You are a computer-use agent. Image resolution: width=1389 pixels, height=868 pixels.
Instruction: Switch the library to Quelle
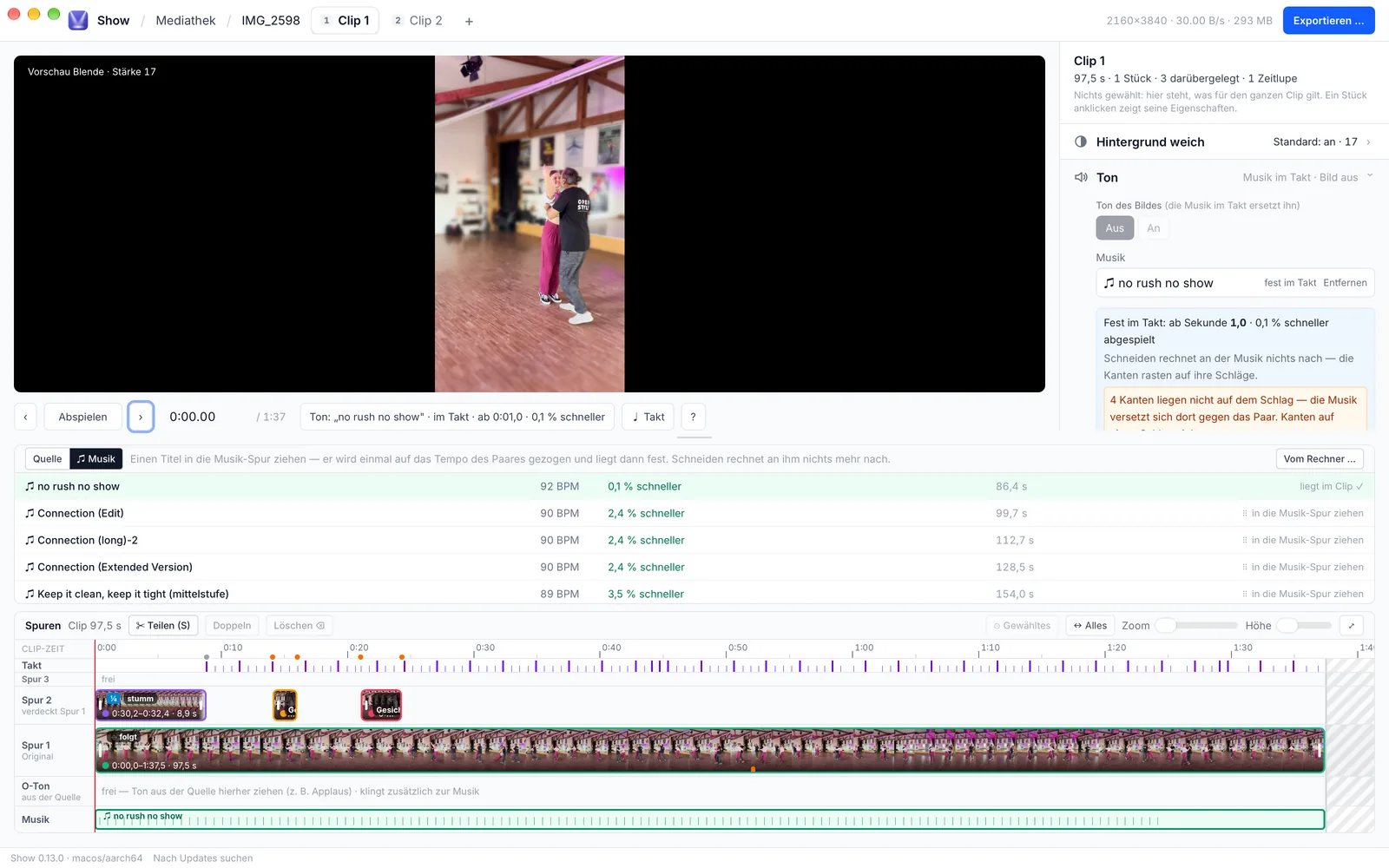click(48, 458)
